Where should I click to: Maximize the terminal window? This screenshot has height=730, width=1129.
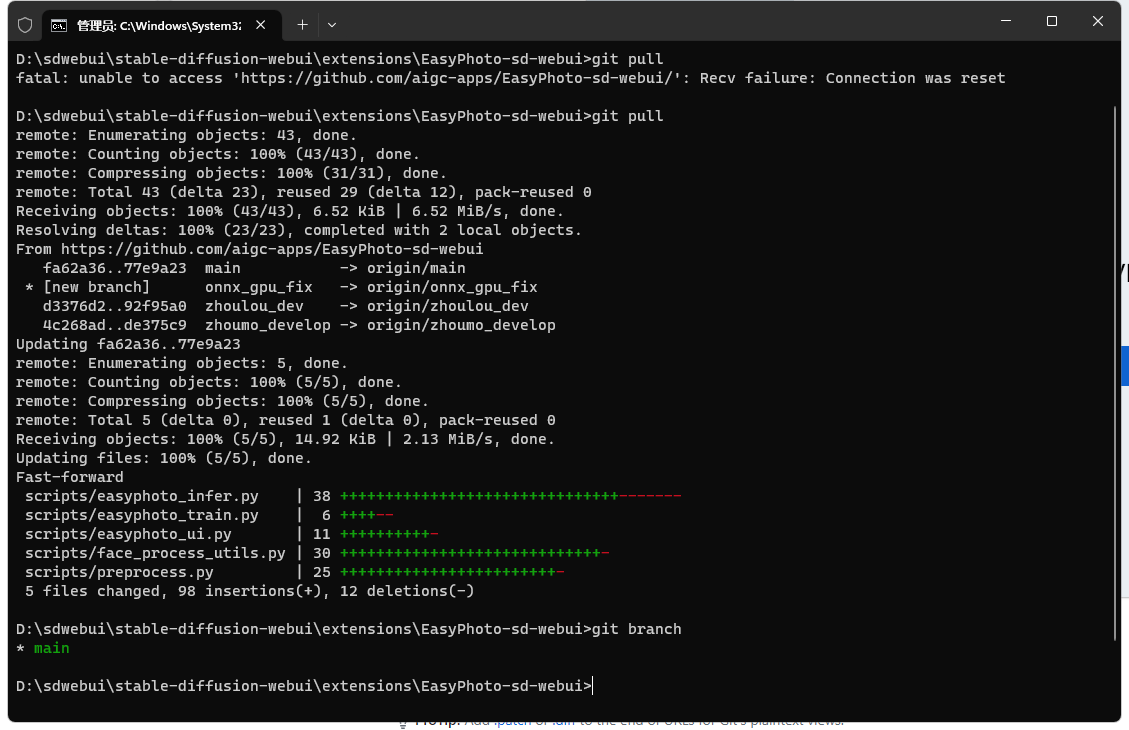[1052, 22]
